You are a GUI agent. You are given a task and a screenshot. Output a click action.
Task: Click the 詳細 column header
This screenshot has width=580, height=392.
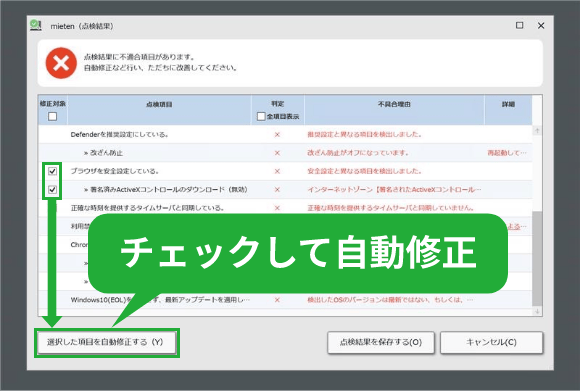508,110
